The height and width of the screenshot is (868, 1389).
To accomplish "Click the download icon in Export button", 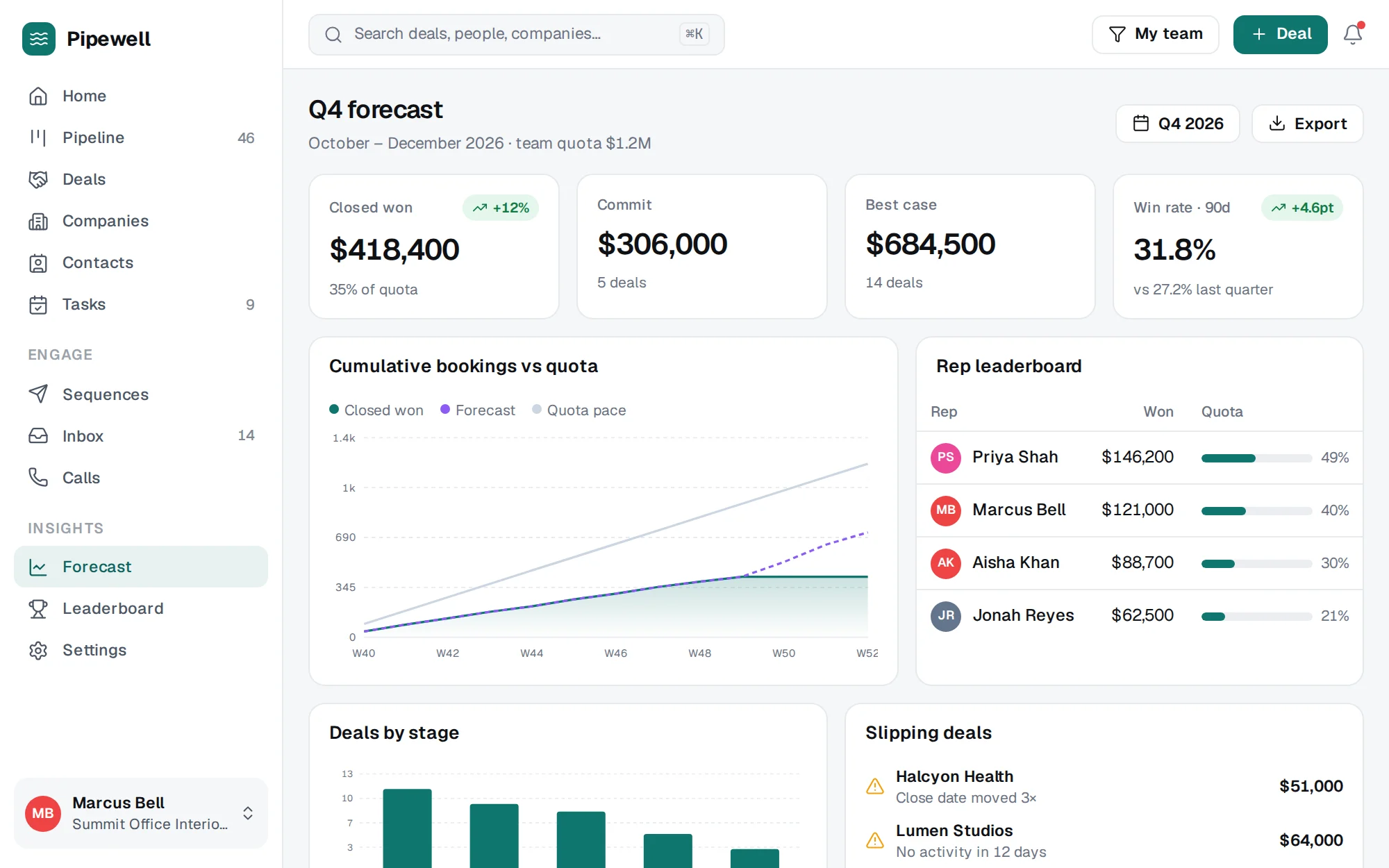I will (x=1276, y=124).
